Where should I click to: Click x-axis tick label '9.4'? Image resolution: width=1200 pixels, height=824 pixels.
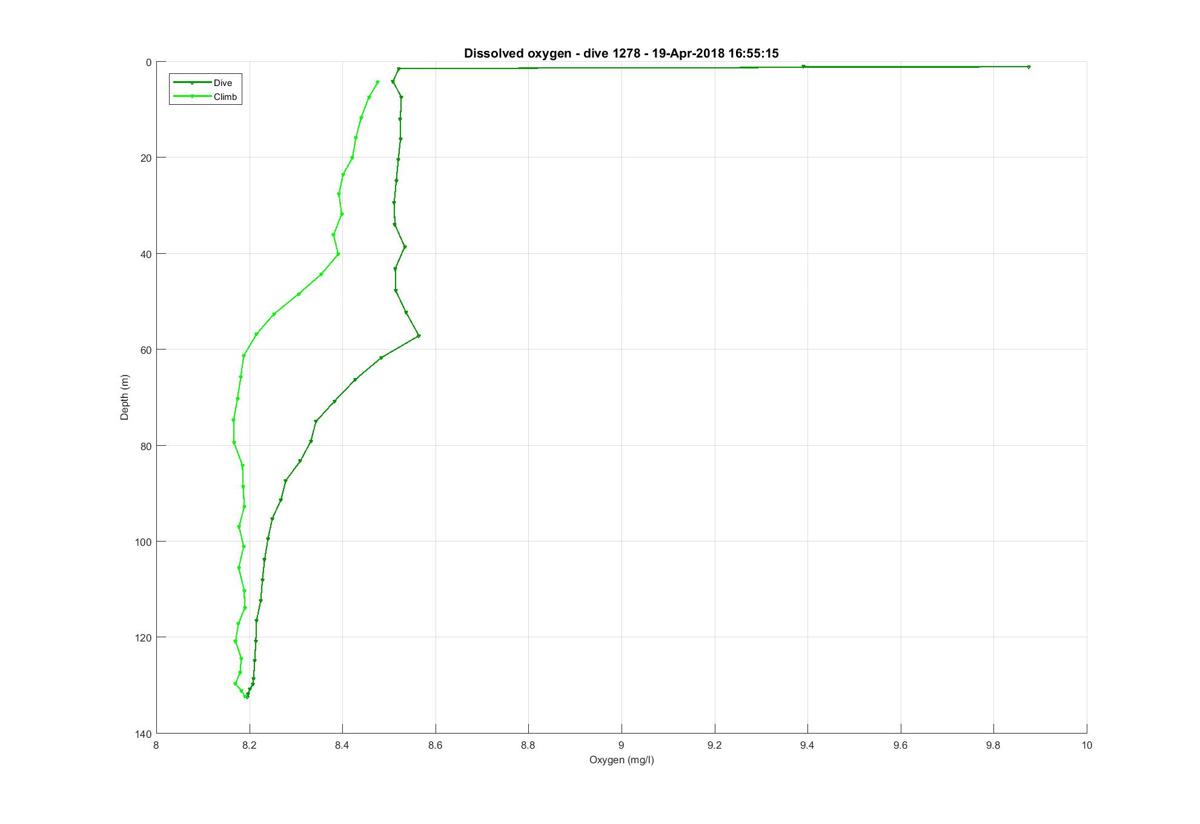[x=807, y=745]
